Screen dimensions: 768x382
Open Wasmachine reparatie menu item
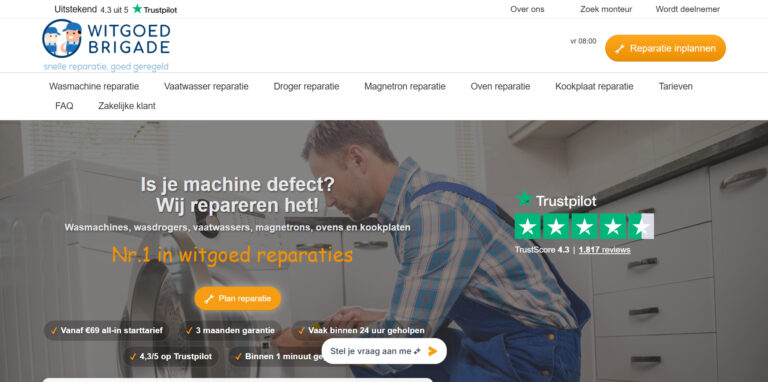pyautogui.click(x=94, y=86)
